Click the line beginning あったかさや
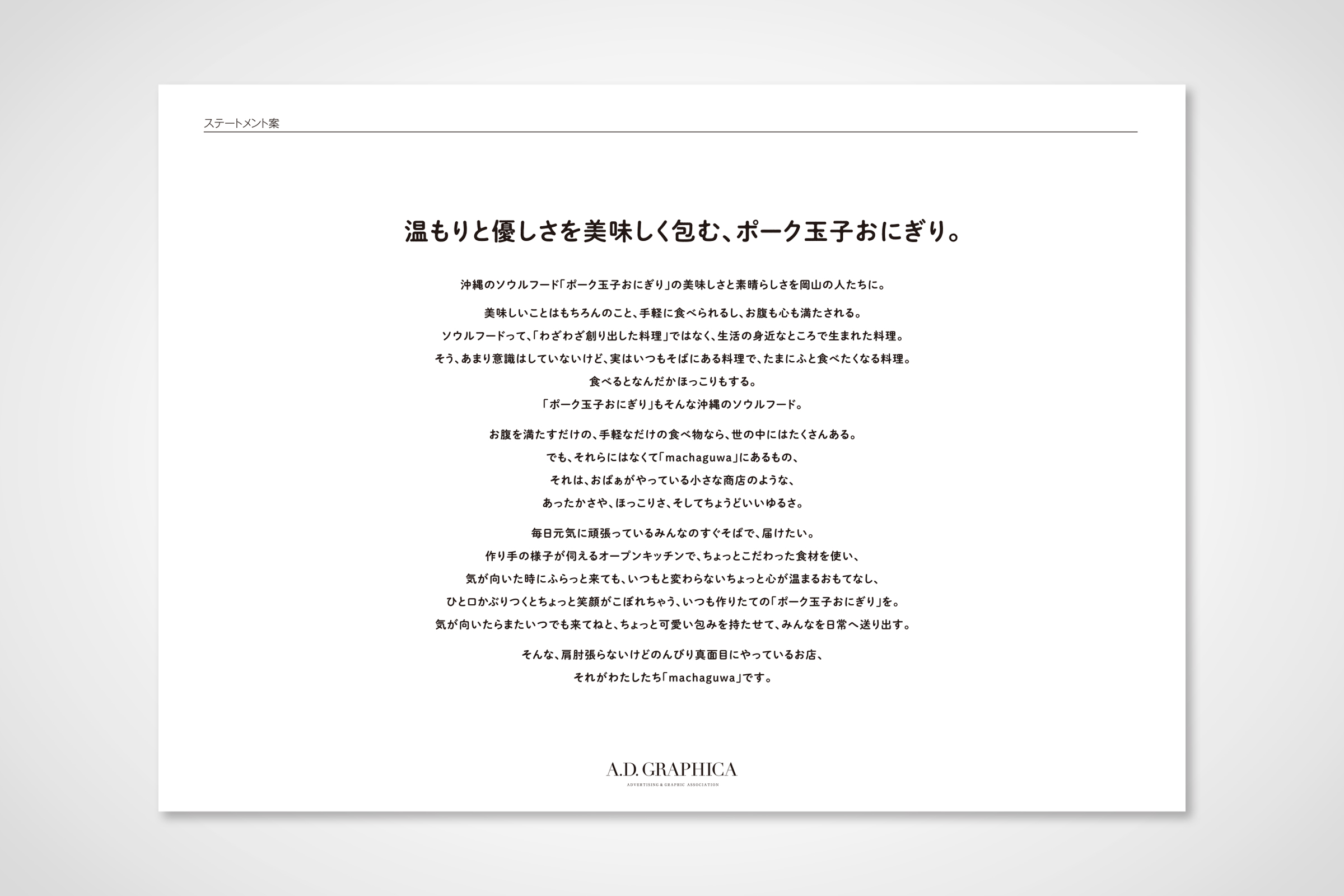The height and width of the screenshot is (896, 1344). coord(673,503)
